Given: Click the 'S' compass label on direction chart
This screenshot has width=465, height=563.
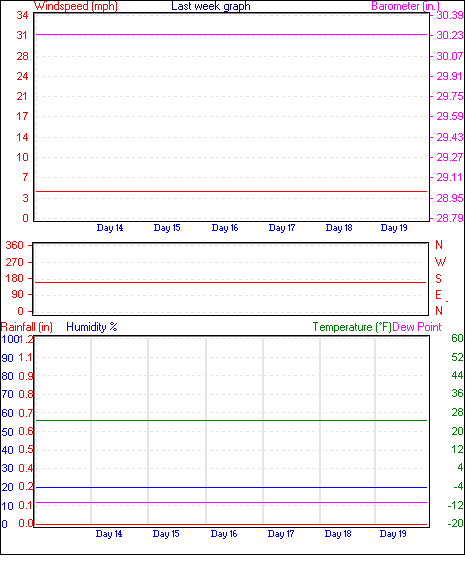Looking at the screenshot, I should [x=438, y=279].
